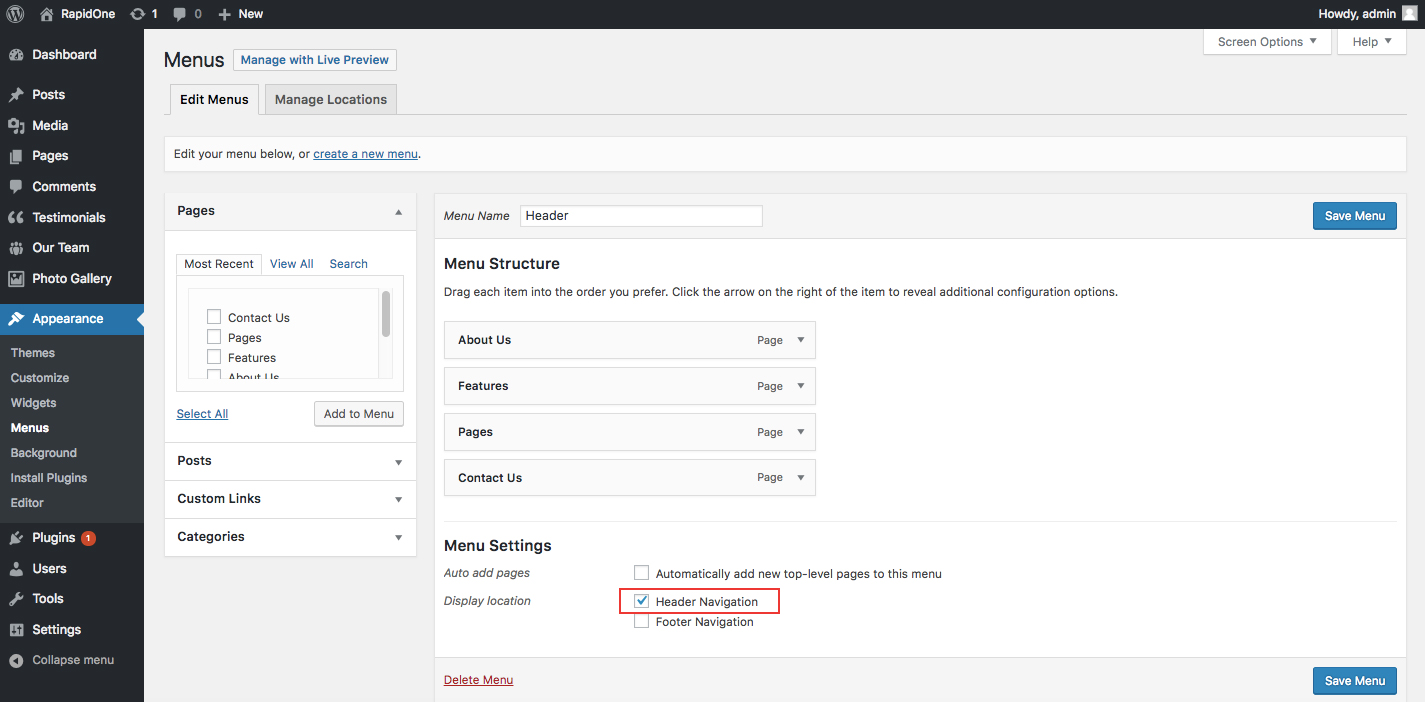This screenshot has width=1425, height=702.
Task: Check the Pages page checkbox
Action: (x=214, y=337)
